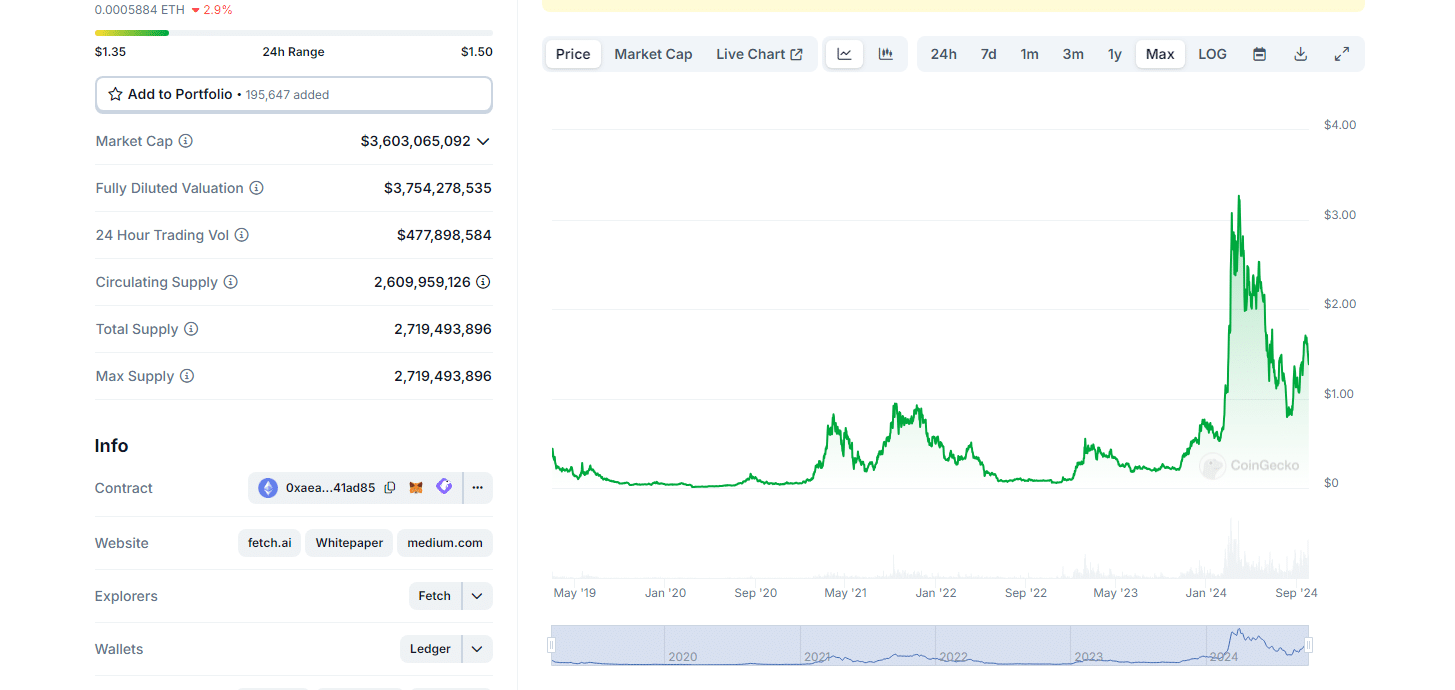Click left handle of chart range navigator
This screenshot has width=1455, height=690.
552,646
